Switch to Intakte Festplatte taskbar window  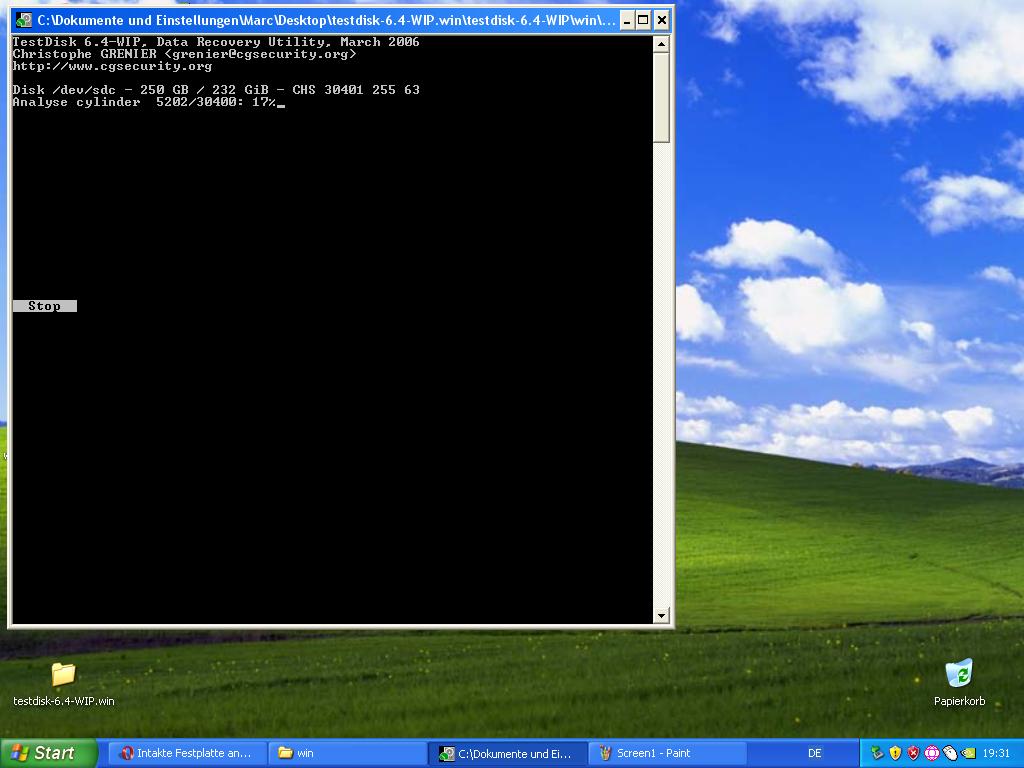coord(186,753)
